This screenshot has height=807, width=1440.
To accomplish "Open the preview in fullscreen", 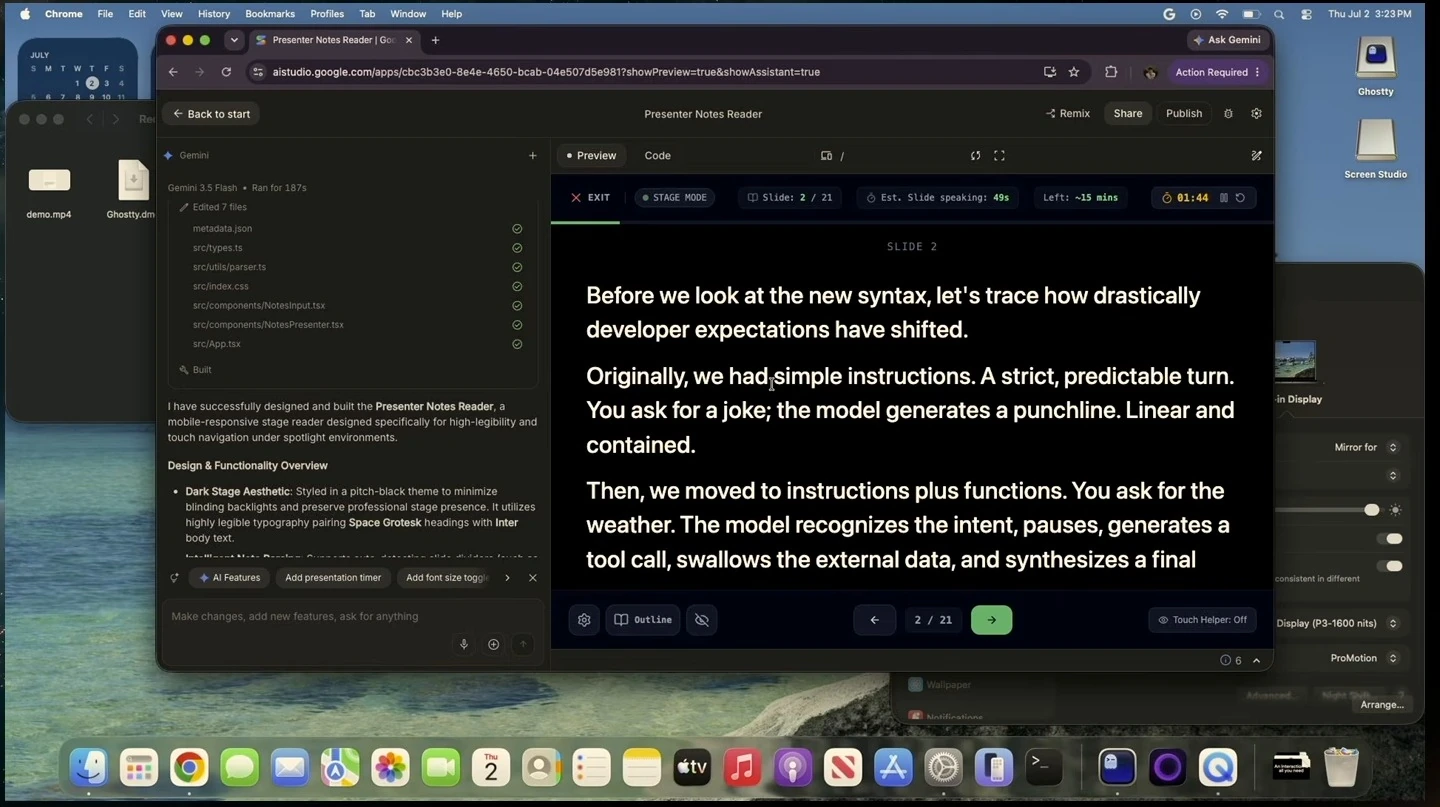I will [999, 156].
